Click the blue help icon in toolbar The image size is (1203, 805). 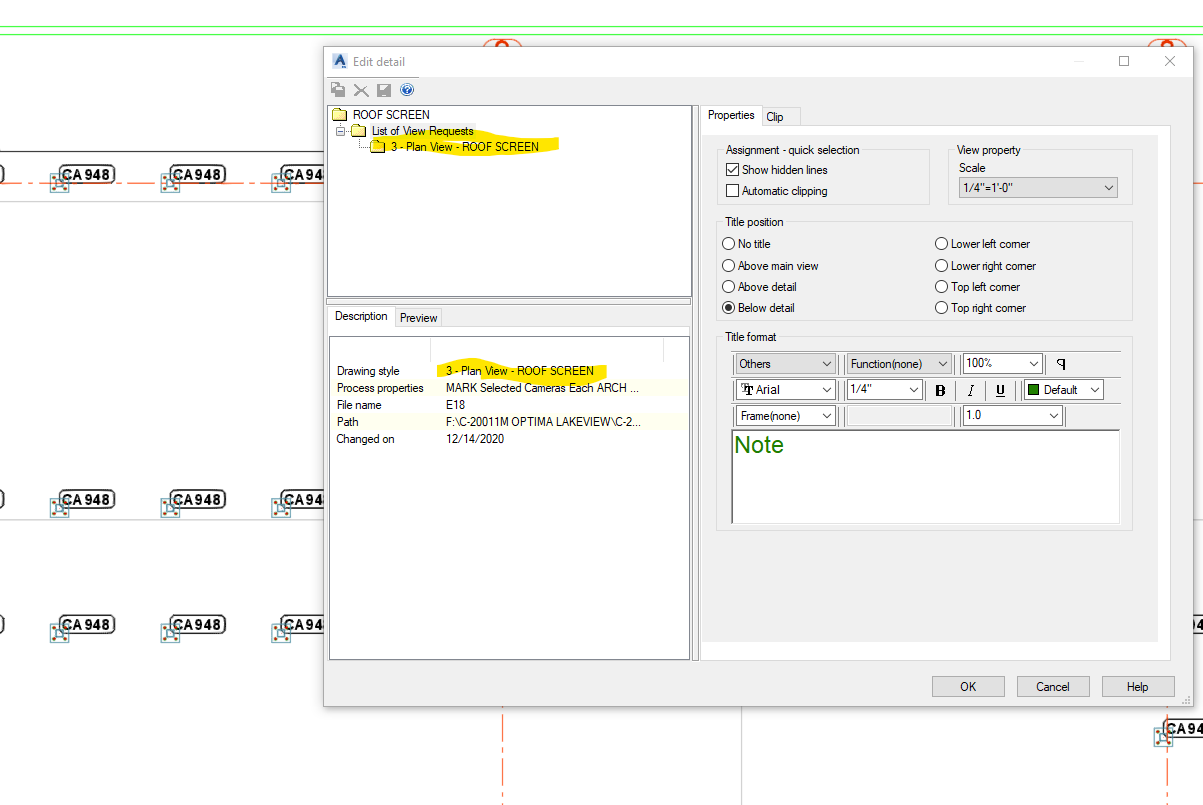pos(407,89)
